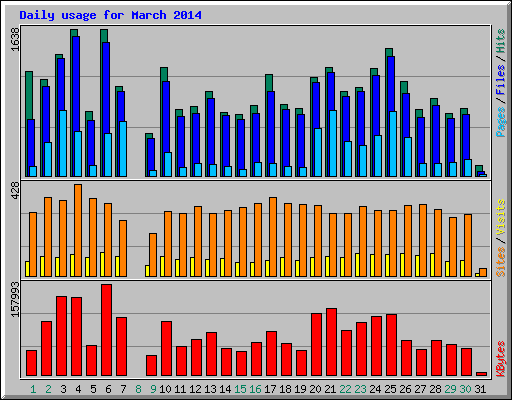Click day label 9 on x-axis
The image size is (512, 400).
[x=153, y=389]
